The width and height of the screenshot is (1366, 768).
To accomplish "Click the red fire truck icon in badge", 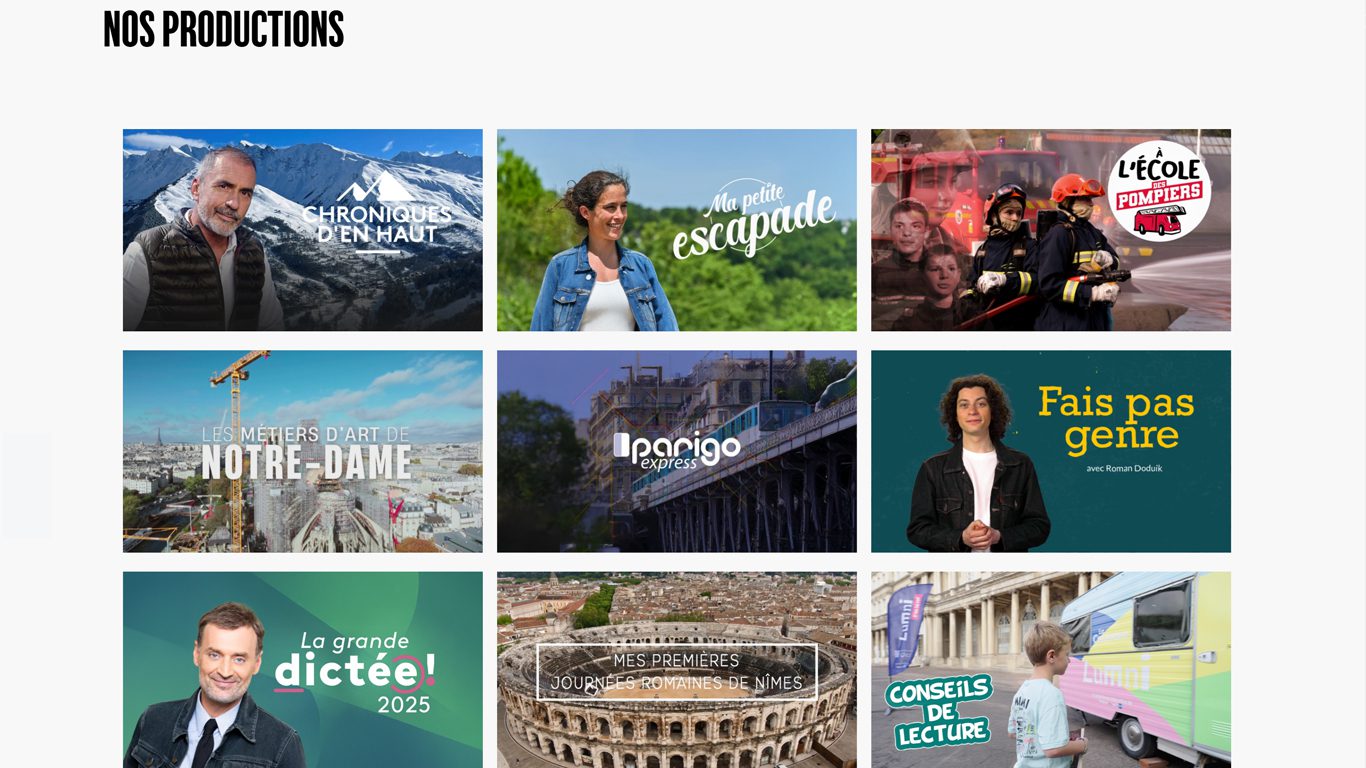I will pyautogui.click(x=1159, y=220).
